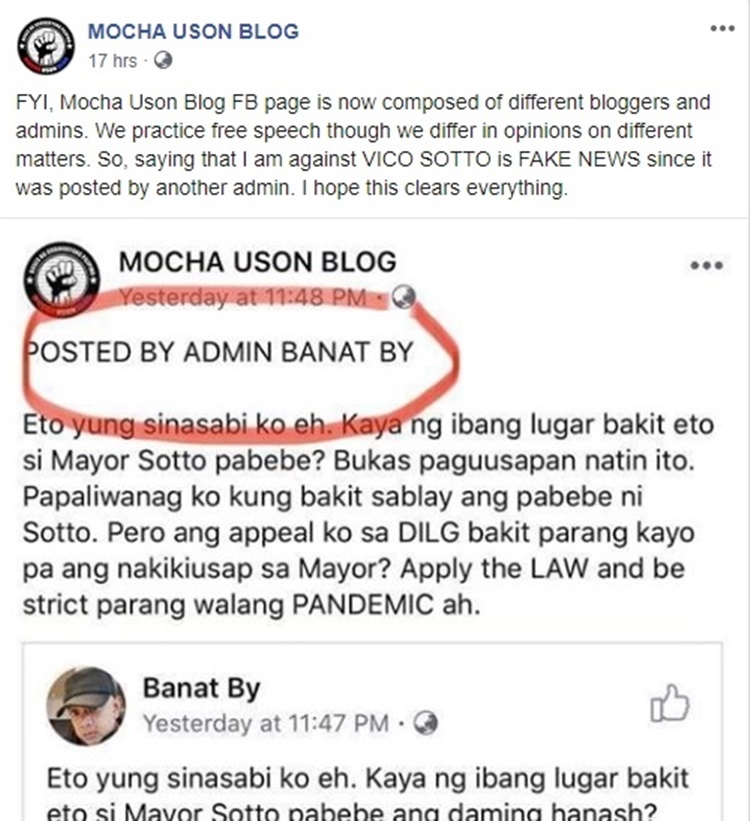Open the MOCHA USON BLOG page link at top
The width and height of the screenshot is (750, 821).
coord(193,31)
